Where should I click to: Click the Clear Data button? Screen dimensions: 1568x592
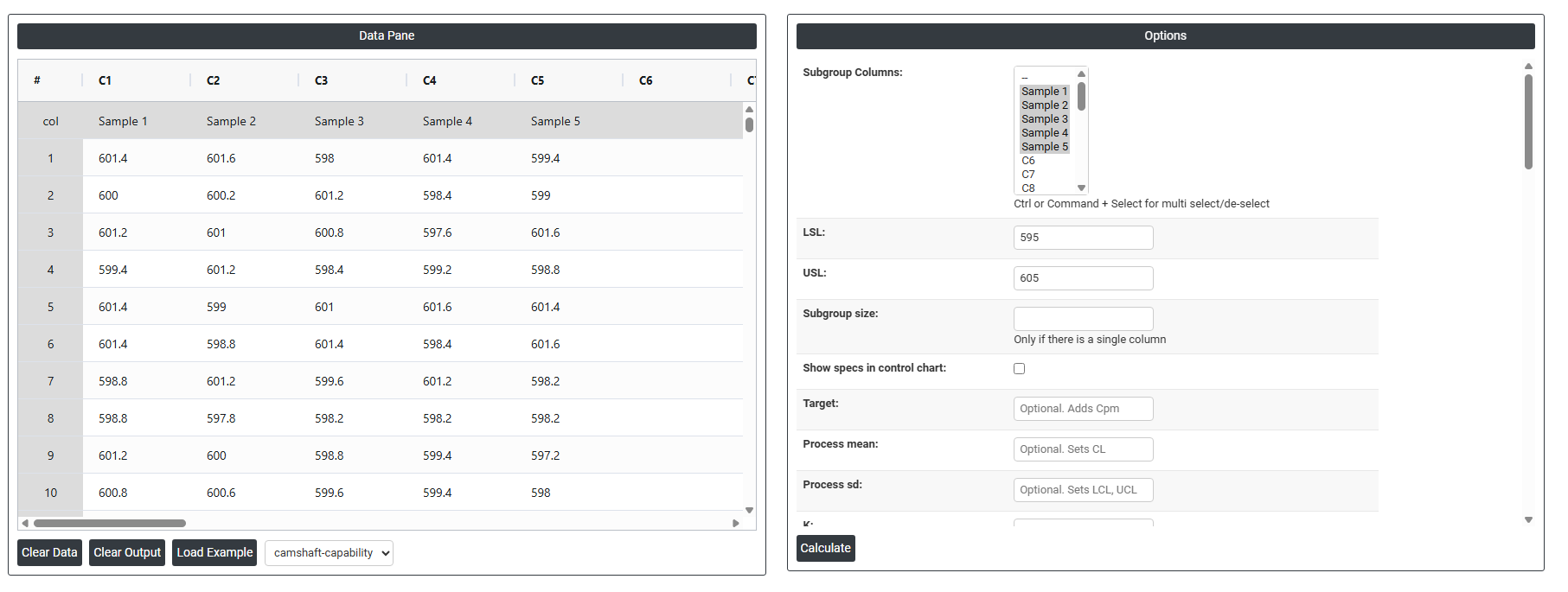tap(49, 552)
